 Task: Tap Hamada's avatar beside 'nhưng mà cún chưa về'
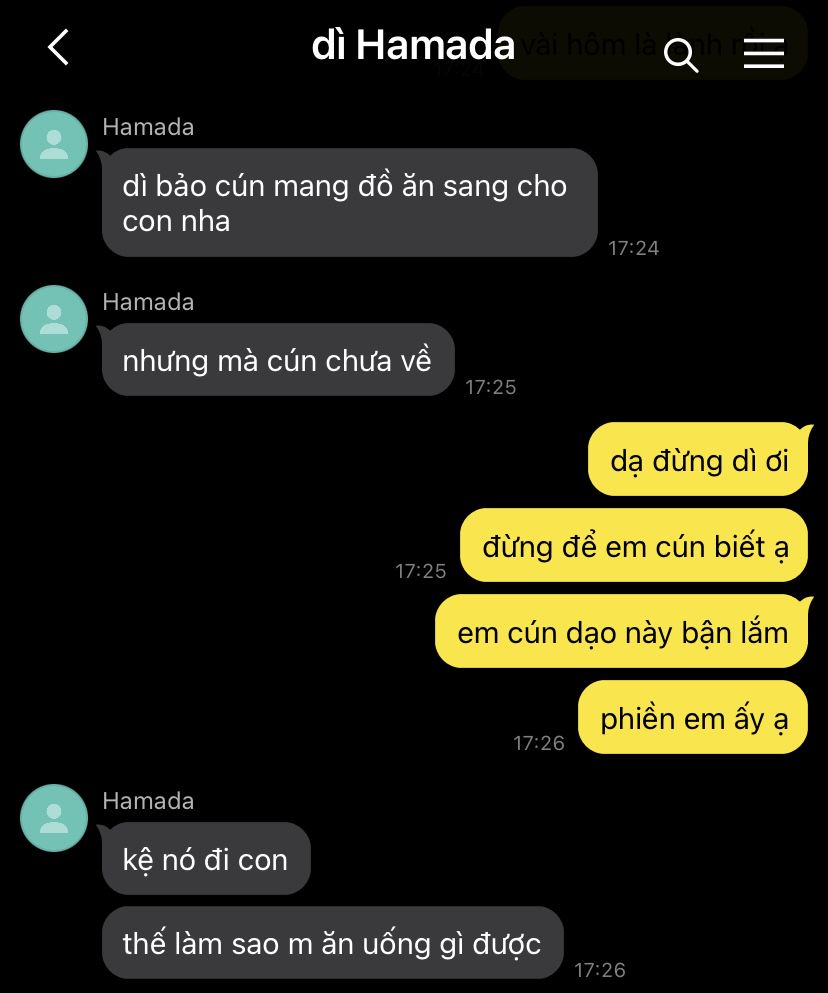pos(54,319)
